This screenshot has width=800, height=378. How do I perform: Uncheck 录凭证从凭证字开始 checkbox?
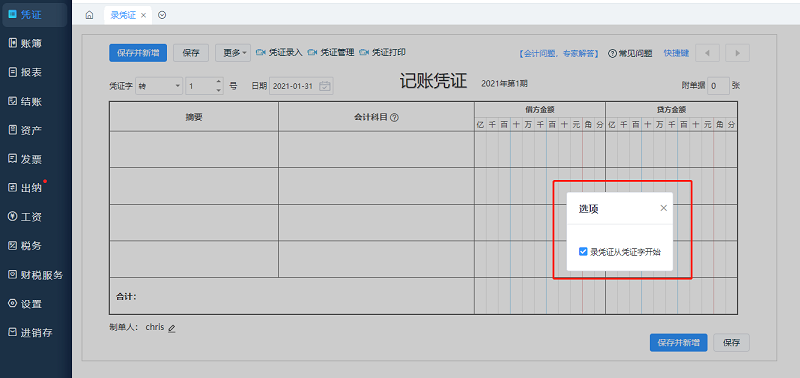(583, 251)
